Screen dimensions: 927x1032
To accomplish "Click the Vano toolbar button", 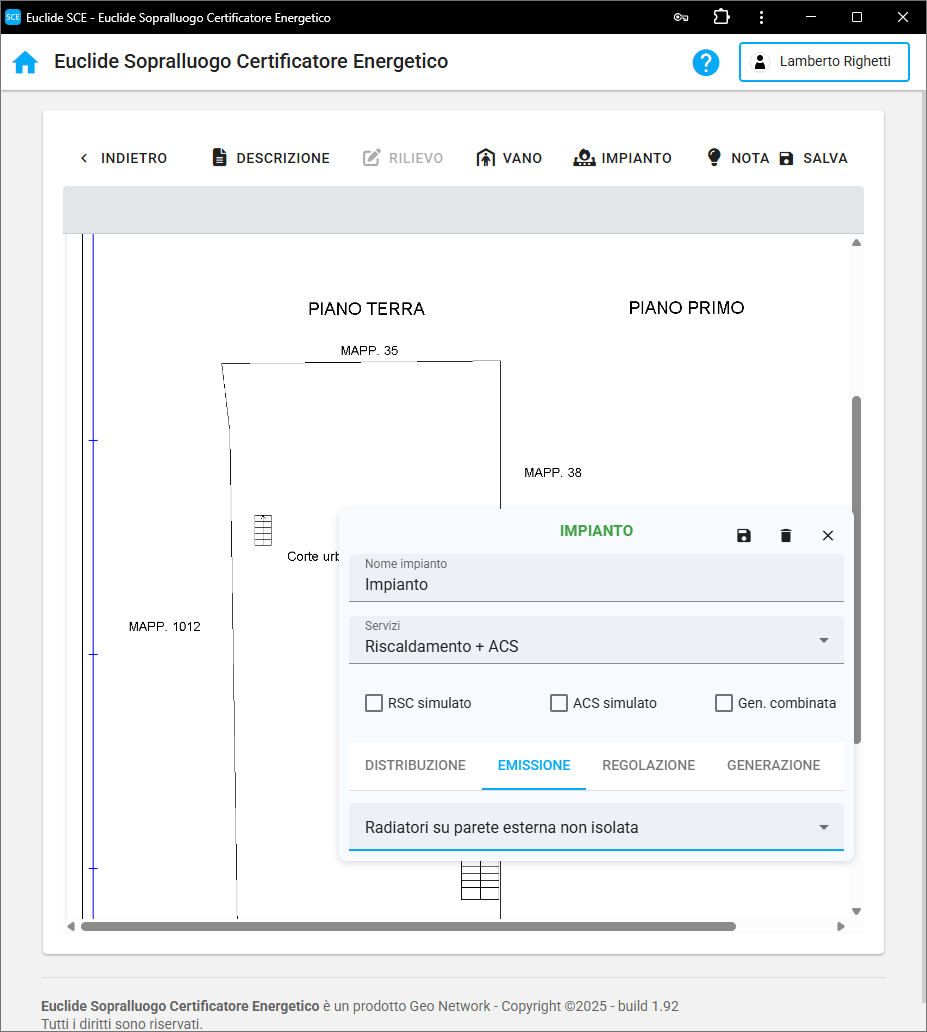I will click(509, 158).
